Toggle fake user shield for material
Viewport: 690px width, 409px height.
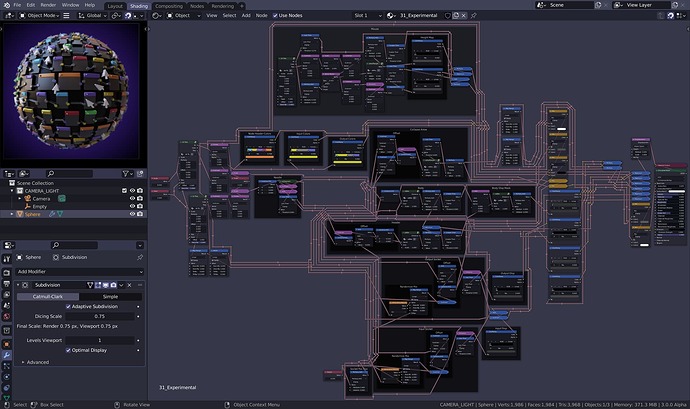[448, 15]
